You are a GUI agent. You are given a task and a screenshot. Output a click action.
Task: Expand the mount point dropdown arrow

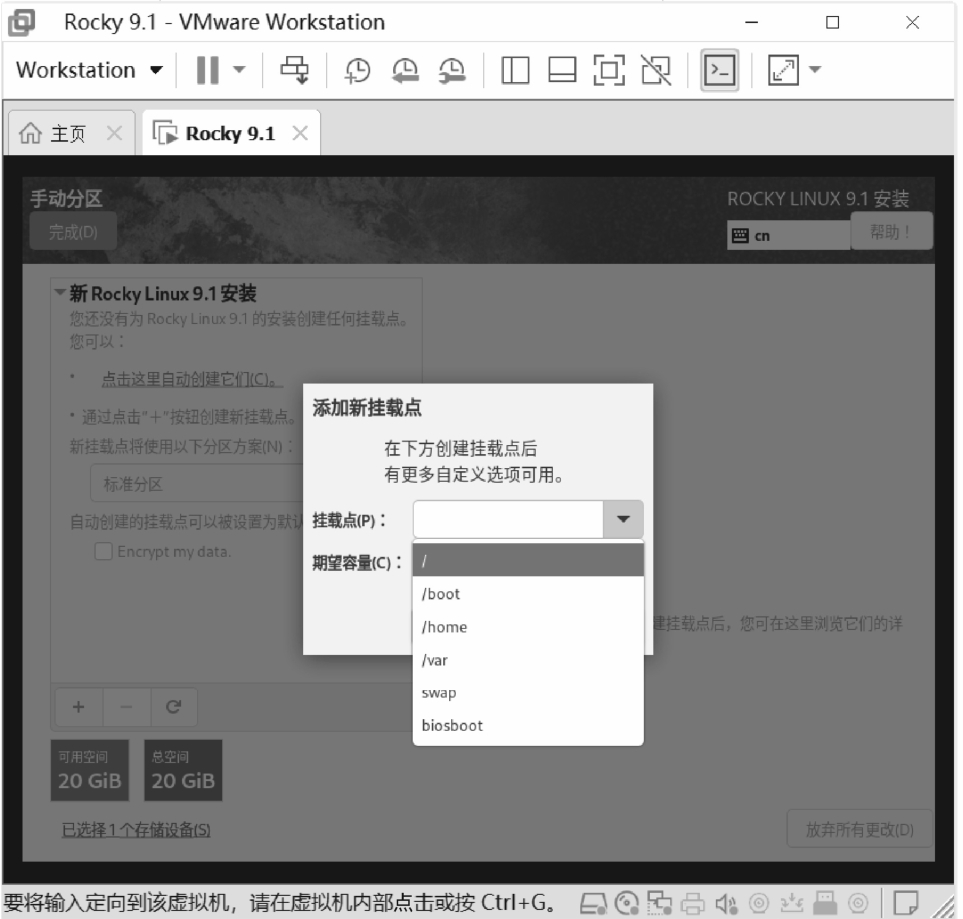point(623,520)
